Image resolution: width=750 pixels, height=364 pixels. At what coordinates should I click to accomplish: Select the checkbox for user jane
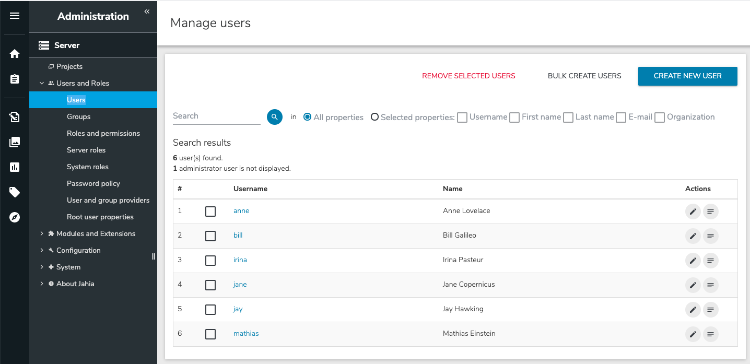coord(210,285)
